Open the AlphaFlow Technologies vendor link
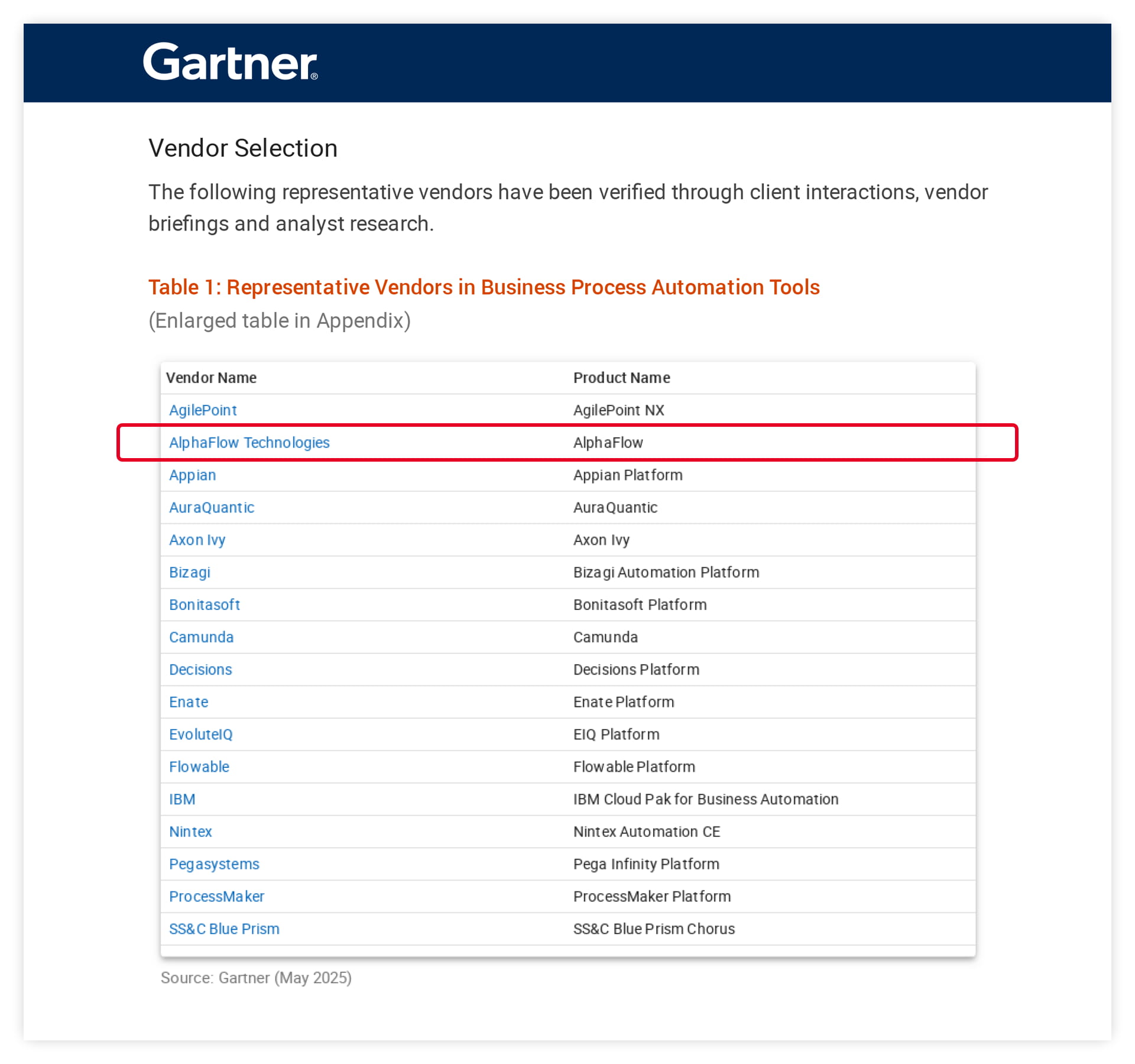 click(x=249, y=443)
